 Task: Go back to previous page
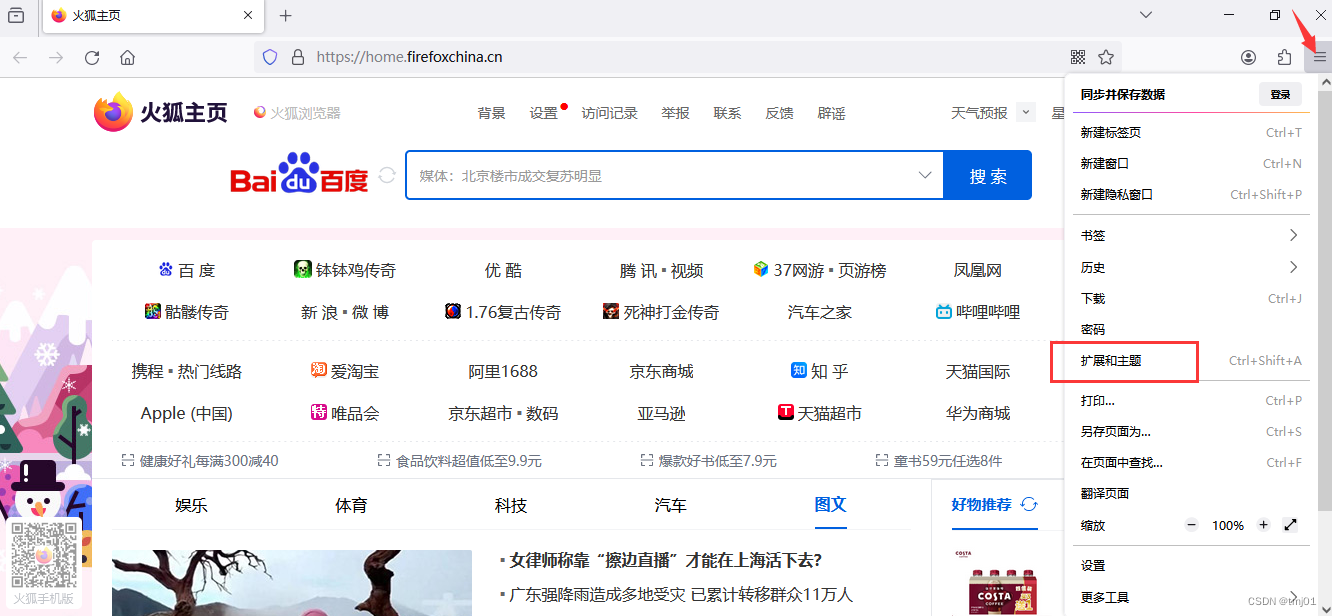click(x=20, y=57)
